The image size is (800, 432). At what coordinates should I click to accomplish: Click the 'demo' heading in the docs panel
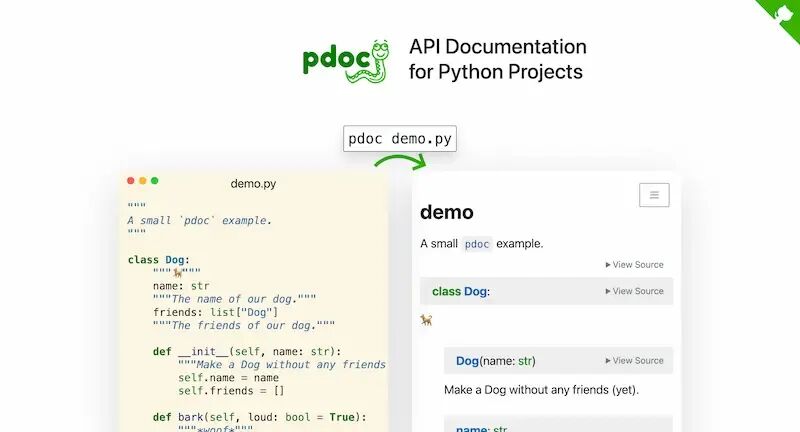click(446, 212)
